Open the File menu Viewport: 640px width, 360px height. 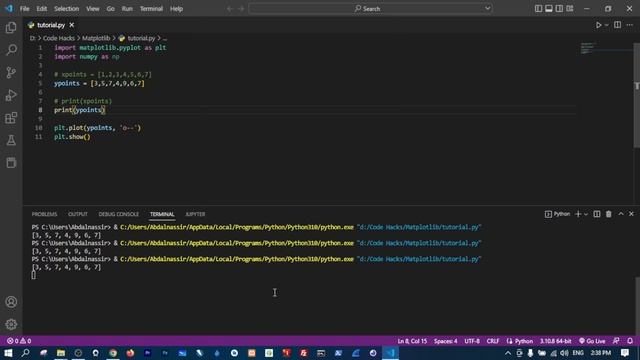(x=24, y=9)
